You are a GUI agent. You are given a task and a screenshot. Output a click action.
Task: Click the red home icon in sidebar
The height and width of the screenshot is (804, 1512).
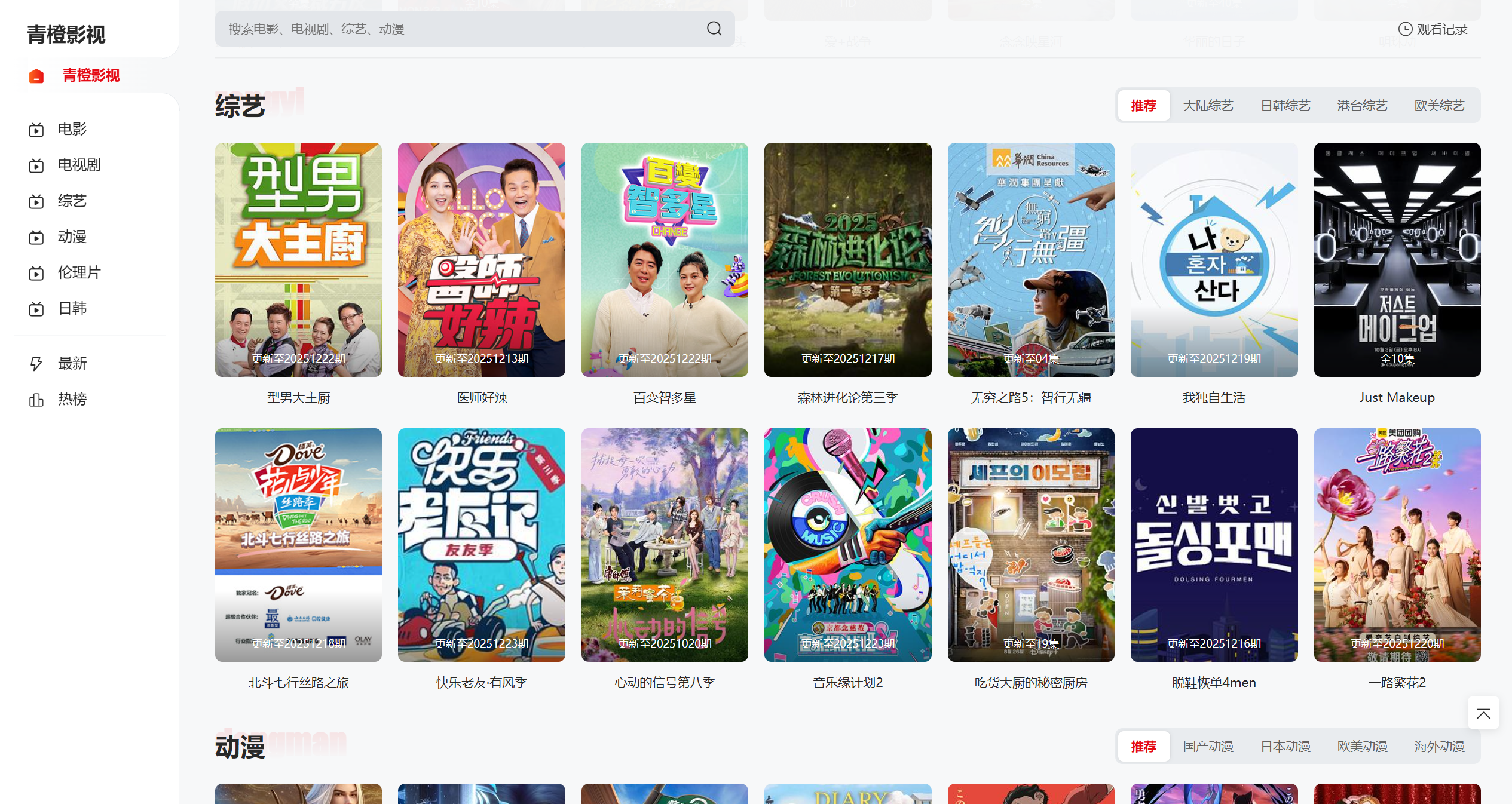click(36, 76)
